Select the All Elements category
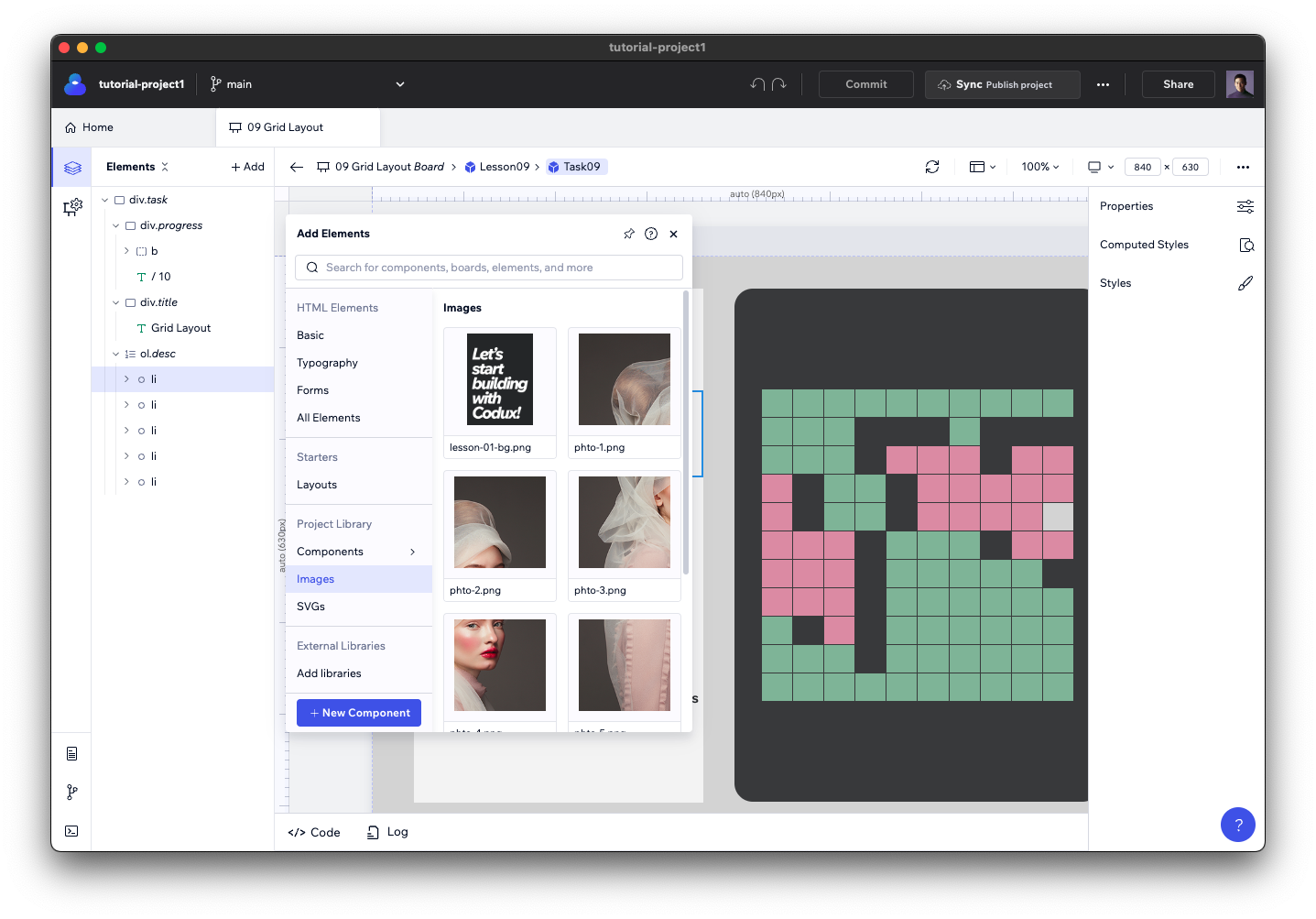Image resolution: width=1316 pixels, height=919 pixels. point(359,418)
